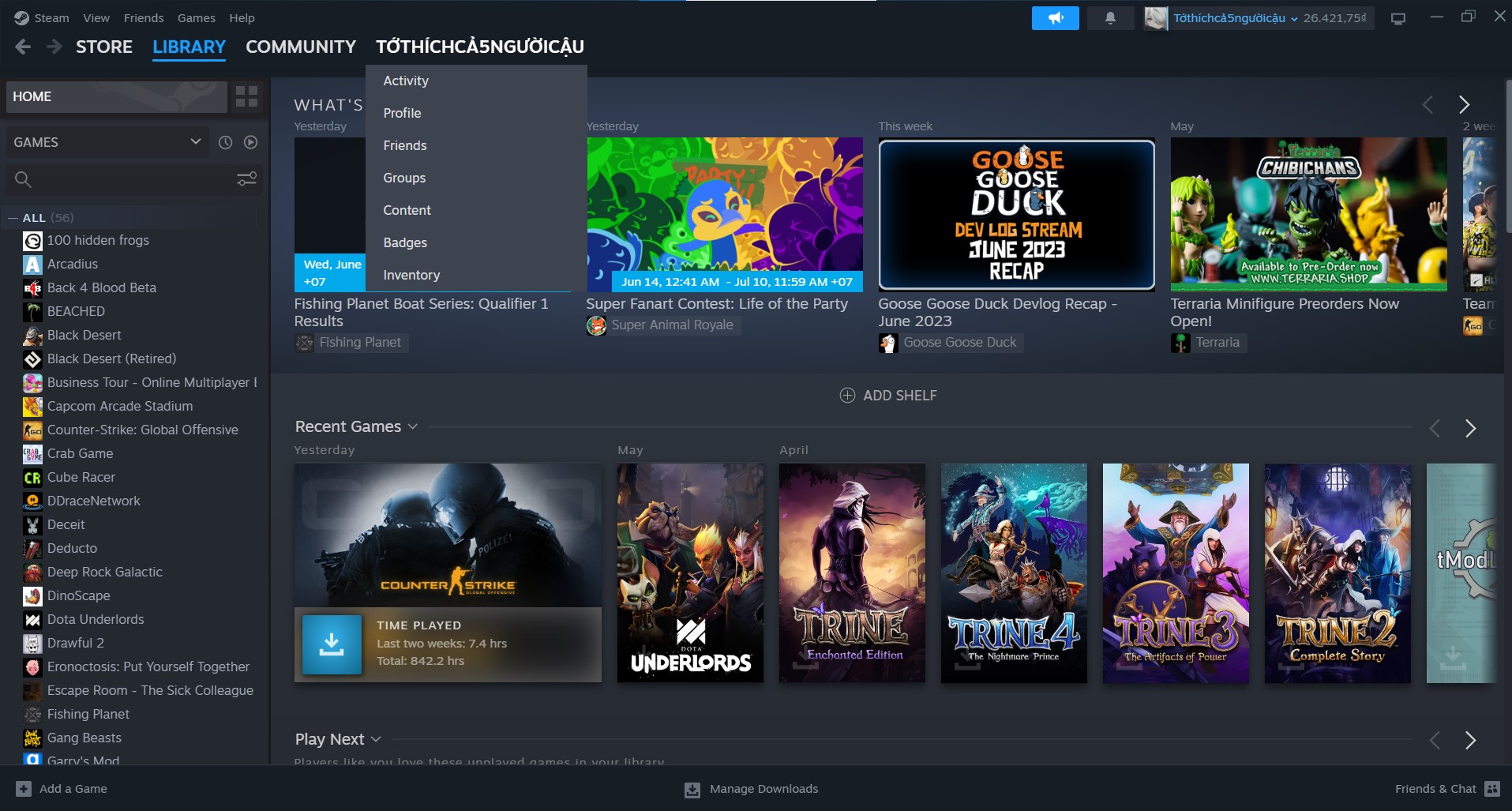Select Content from the dropdown menu
The width and height of the screenshot is (1512, 811).
(476, 210)
